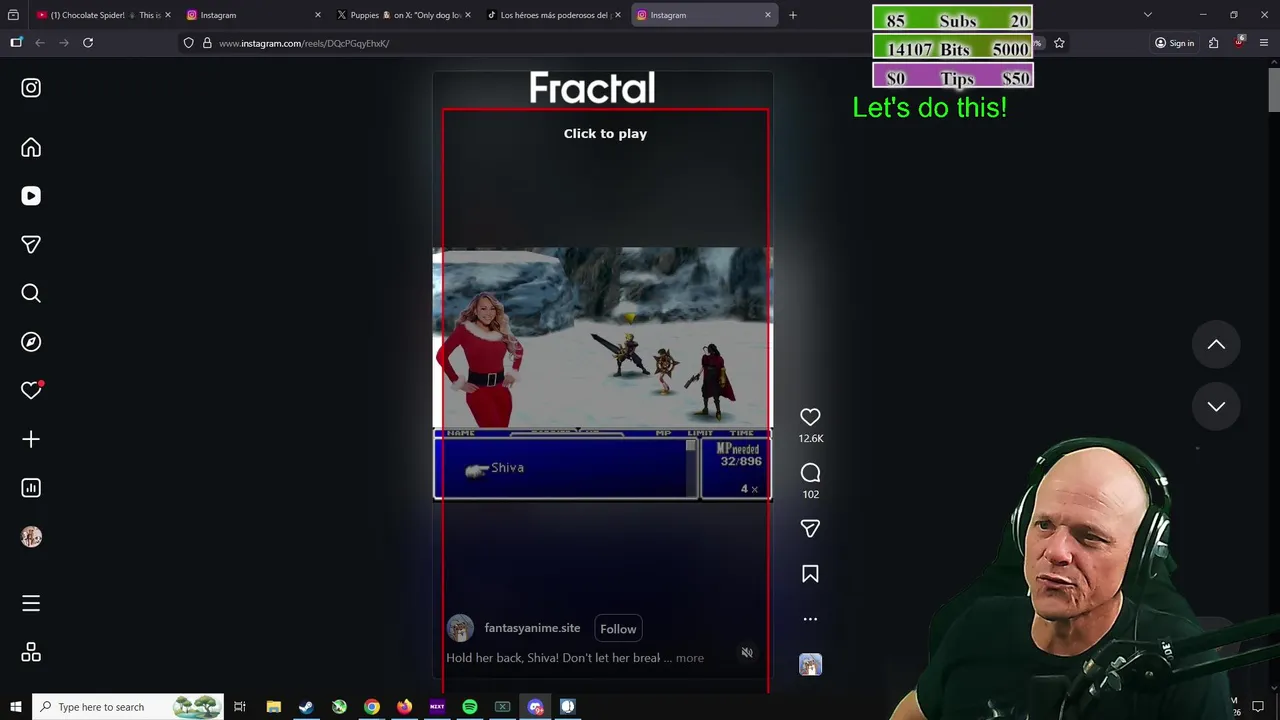This screenshot has width=1280, height=720.
Task: Open the Also from Meta grid icon
Action: tap(31, 652)
